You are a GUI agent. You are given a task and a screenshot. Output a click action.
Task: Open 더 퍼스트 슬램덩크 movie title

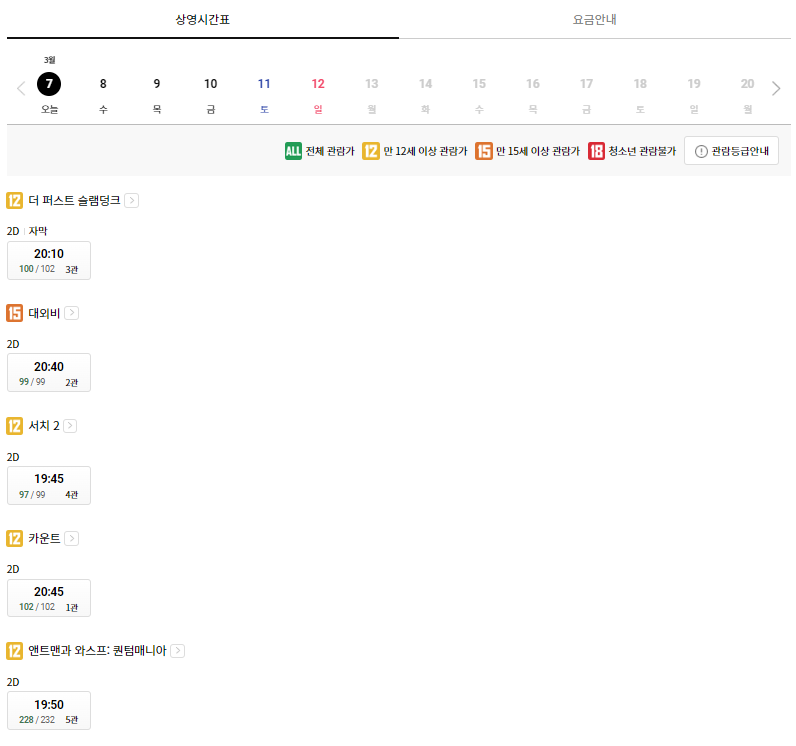74,200
